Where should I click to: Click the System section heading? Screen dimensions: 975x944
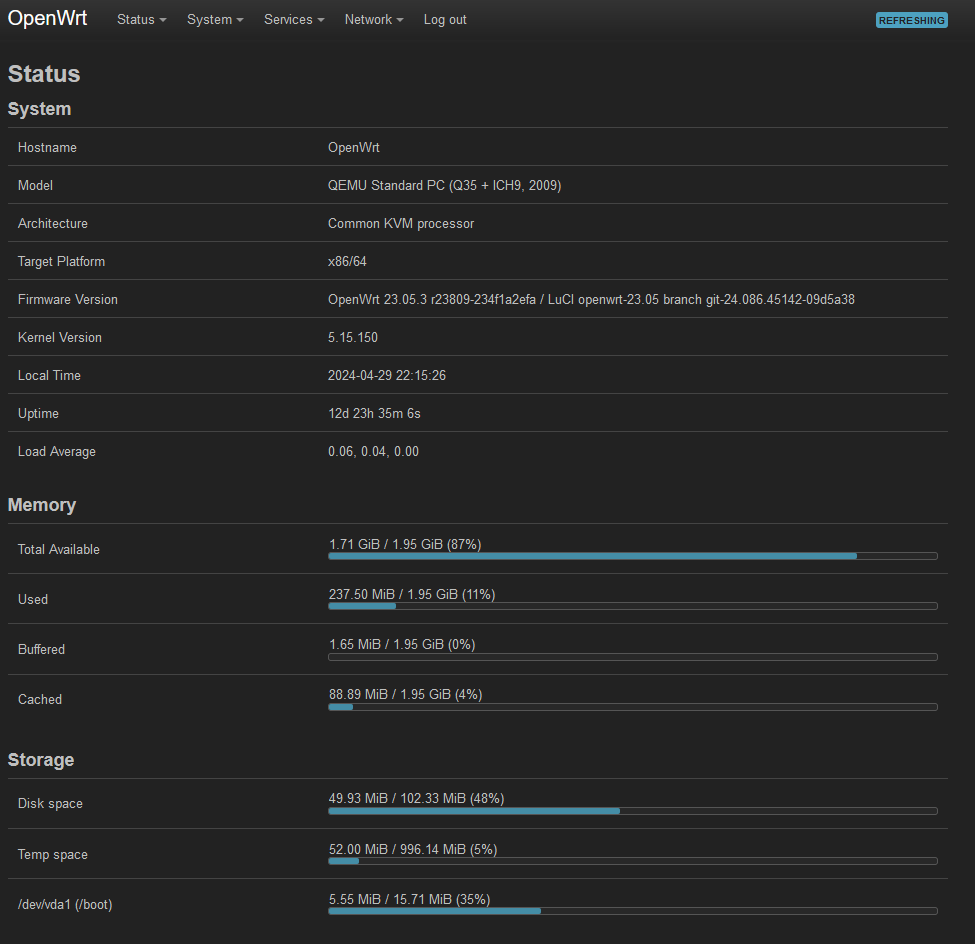pyautogui.click(x=39, y=109)
